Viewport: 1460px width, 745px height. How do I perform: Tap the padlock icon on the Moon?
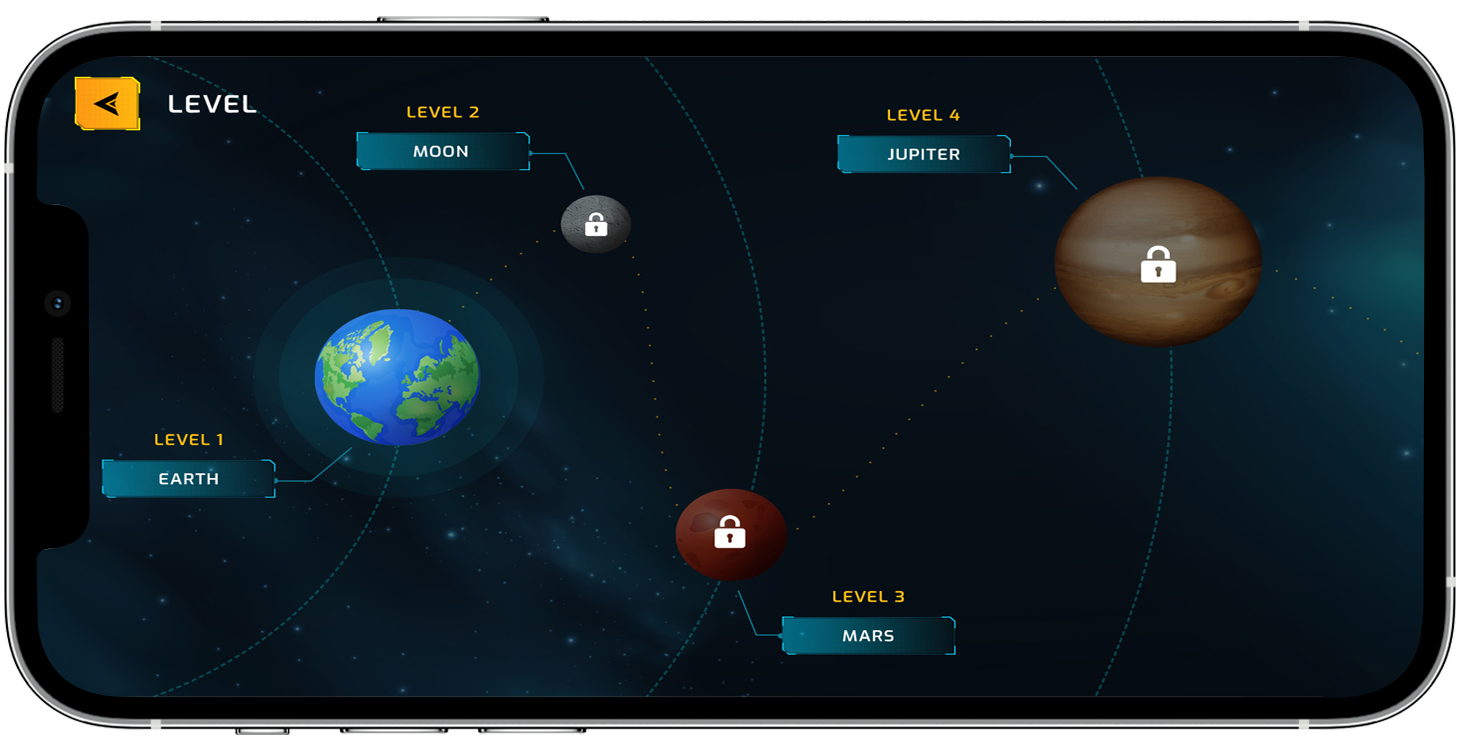(x=596, y=224)
